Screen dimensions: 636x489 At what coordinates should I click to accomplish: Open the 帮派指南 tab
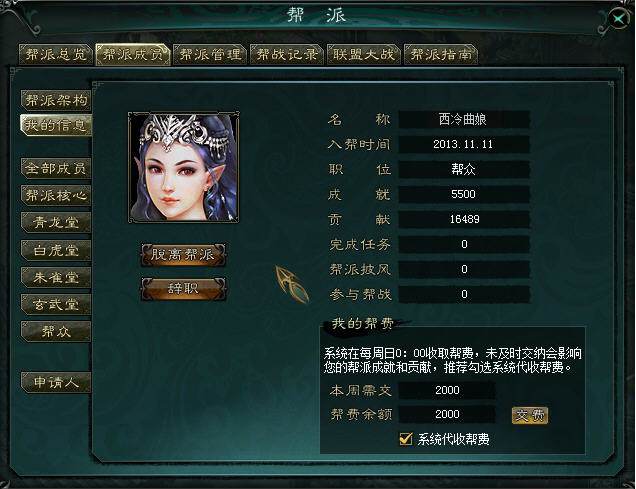pyautogui.click(x=441, y=54)
